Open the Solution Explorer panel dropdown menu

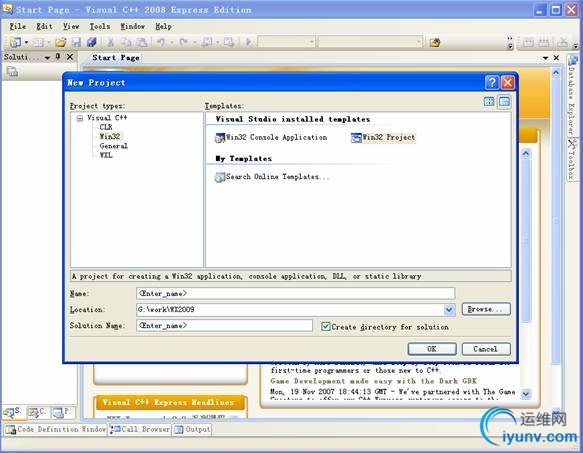pos(48,58)
